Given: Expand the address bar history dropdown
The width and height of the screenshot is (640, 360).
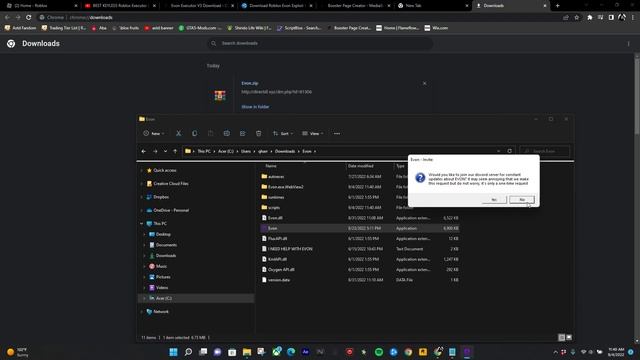Looking at the screenshot, I should [x=498, y=151].
